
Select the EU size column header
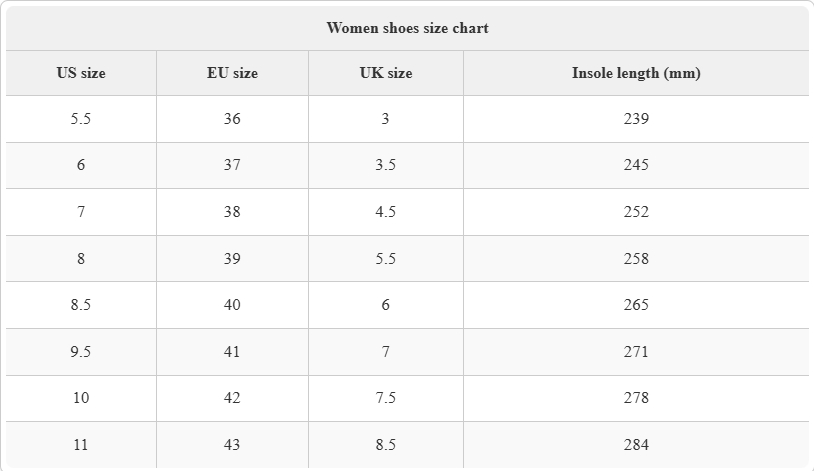tap(232, 73)
